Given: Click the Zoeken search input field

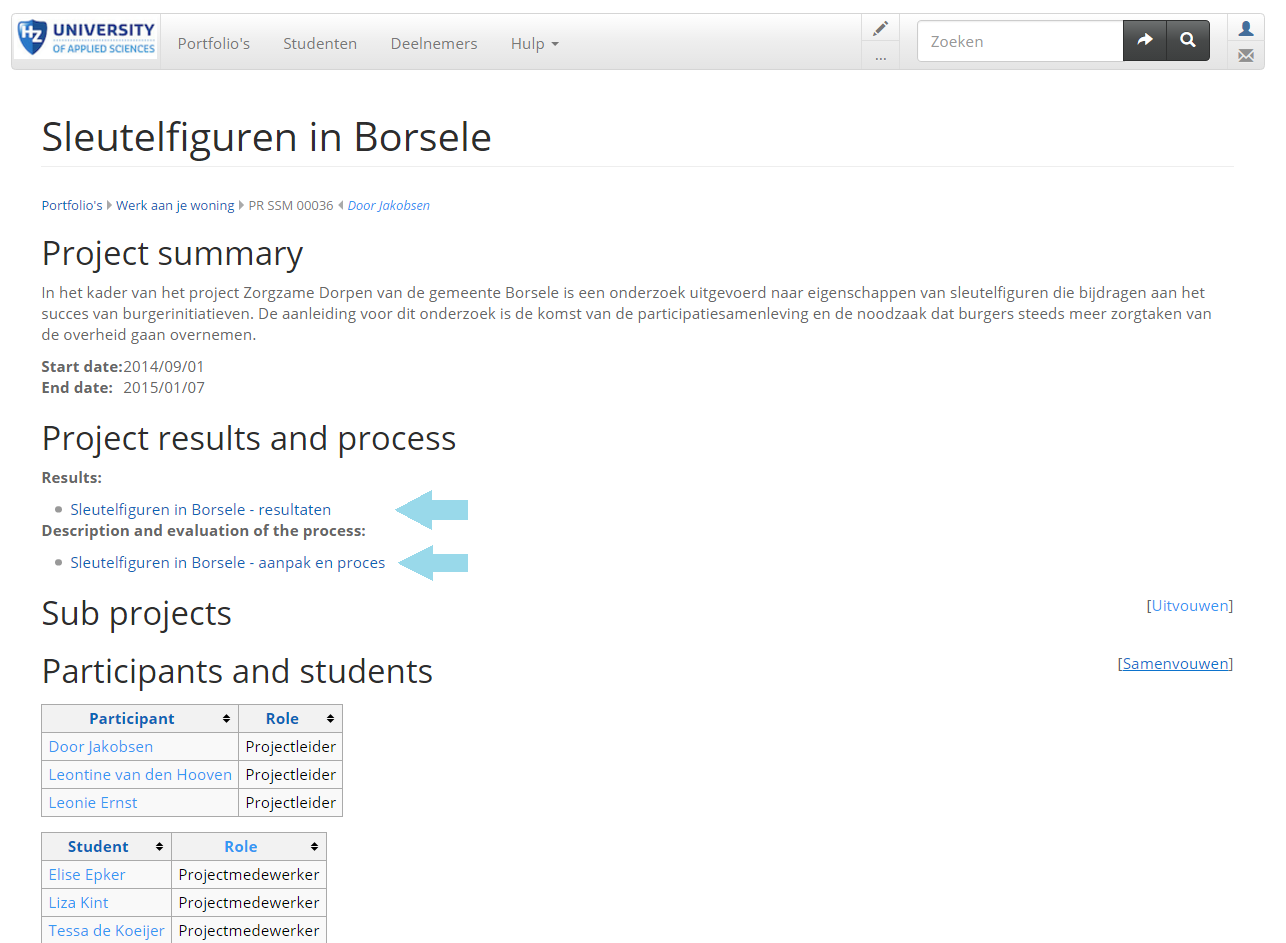Looking at the screenshot, I should pos(1020,41).
